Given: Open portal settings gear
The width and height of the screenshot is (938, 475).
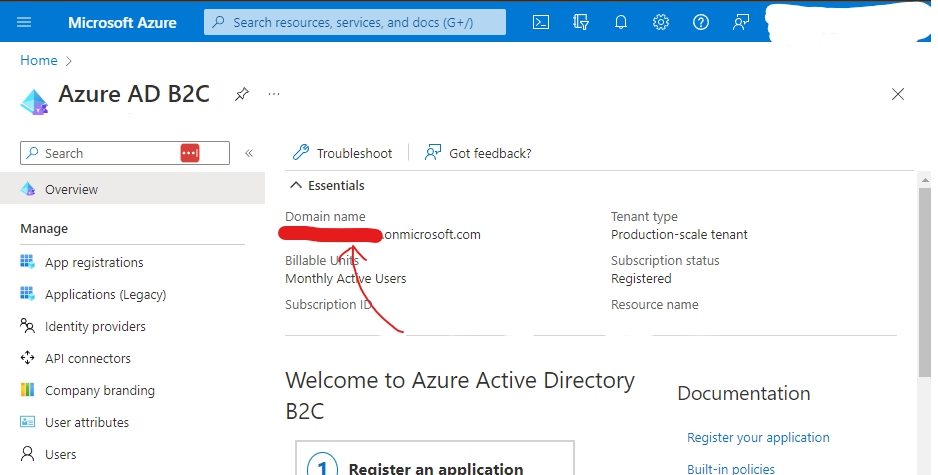Looking at the screenshot, I should pyautogui.click(x=661, y=22).
